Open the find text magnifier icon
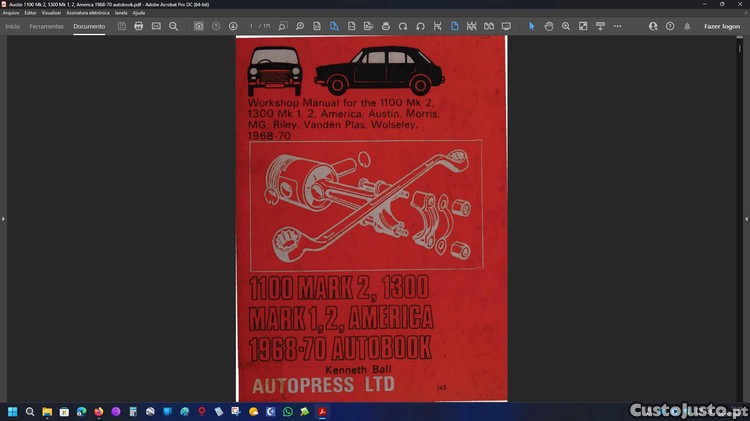This screenshot has height=421, width=750. click(173, 26)
